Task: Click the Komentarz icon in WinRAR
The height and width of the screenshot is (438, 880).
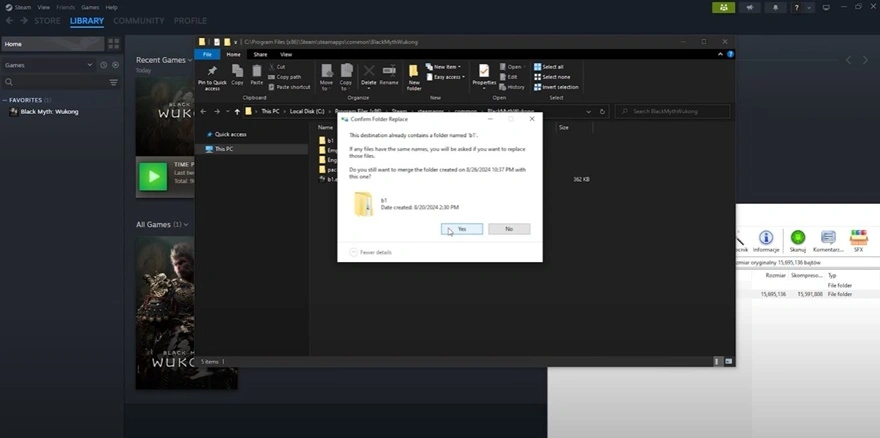Action: click(x=827, y=238)
